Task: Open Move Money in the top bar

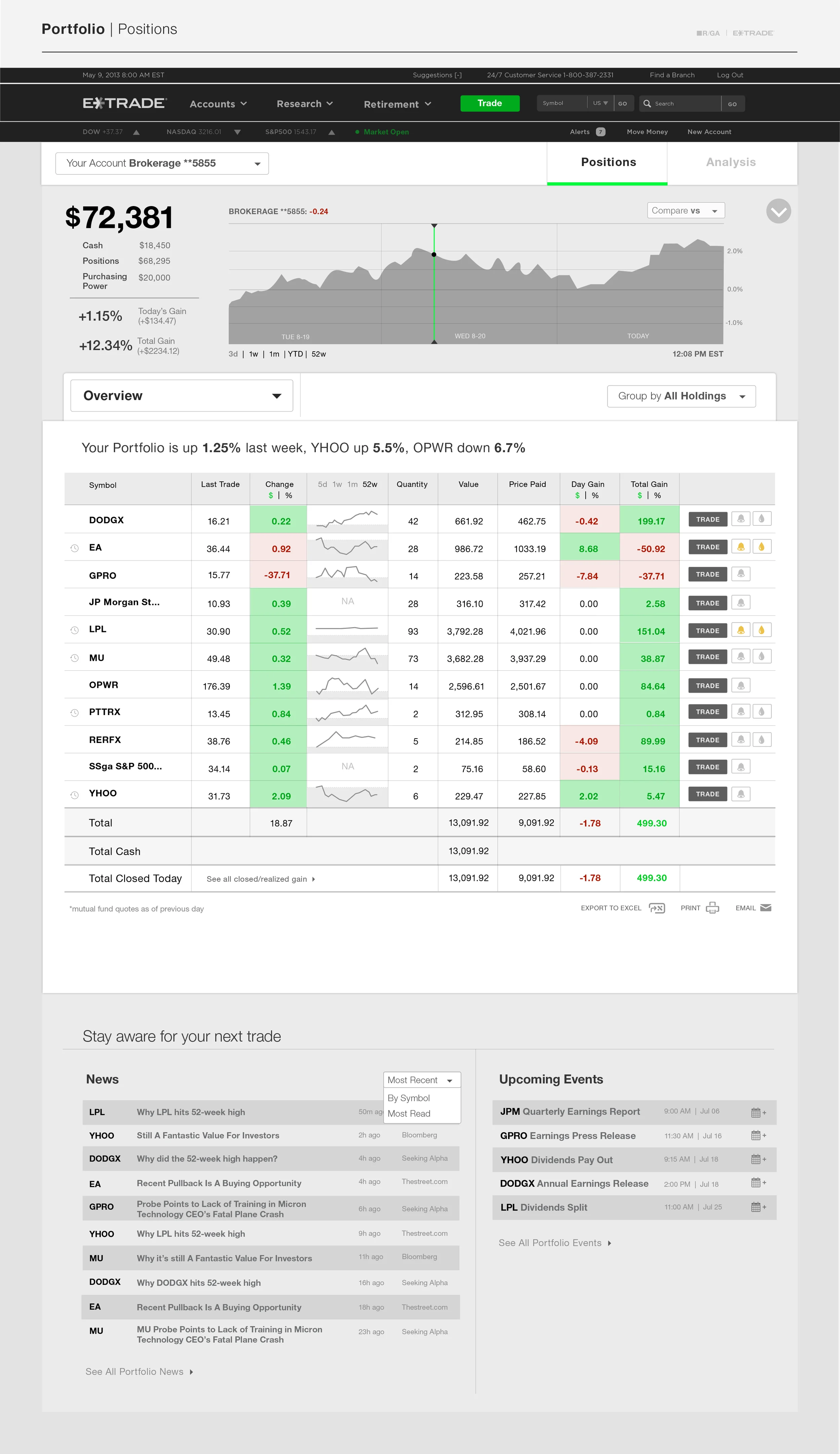Action: [647, 131]
